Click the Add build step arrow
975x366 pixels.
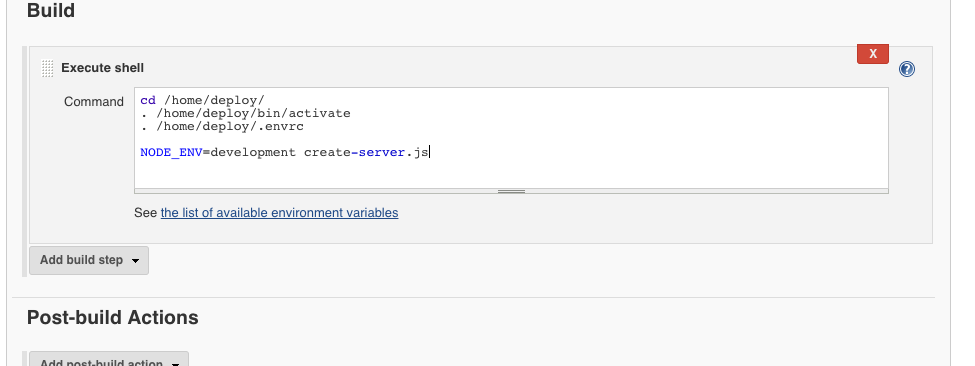click(x=136, y=261)
